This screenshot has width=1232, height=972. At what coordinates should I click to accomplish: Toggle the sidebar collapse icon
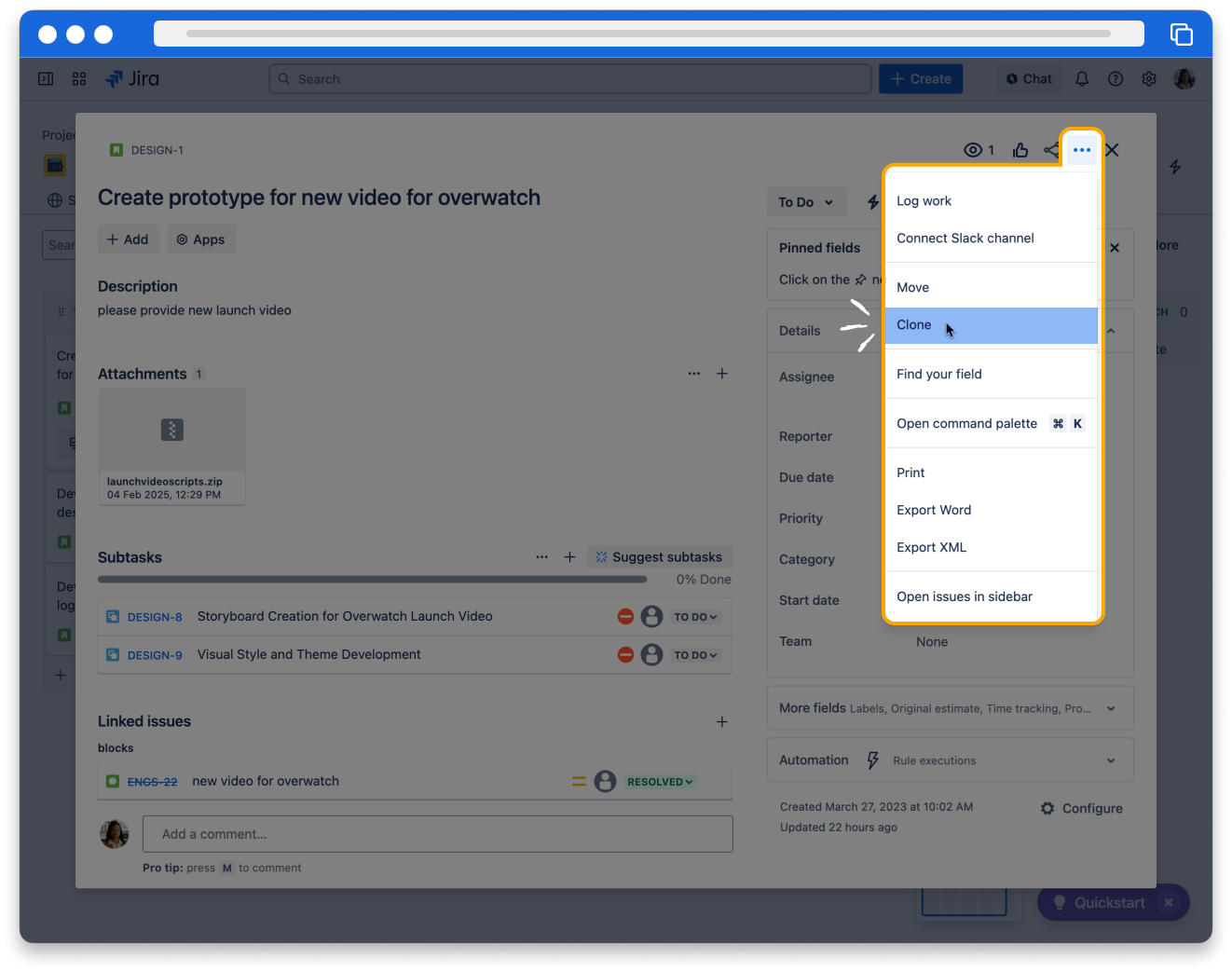[x=46, y=79]
